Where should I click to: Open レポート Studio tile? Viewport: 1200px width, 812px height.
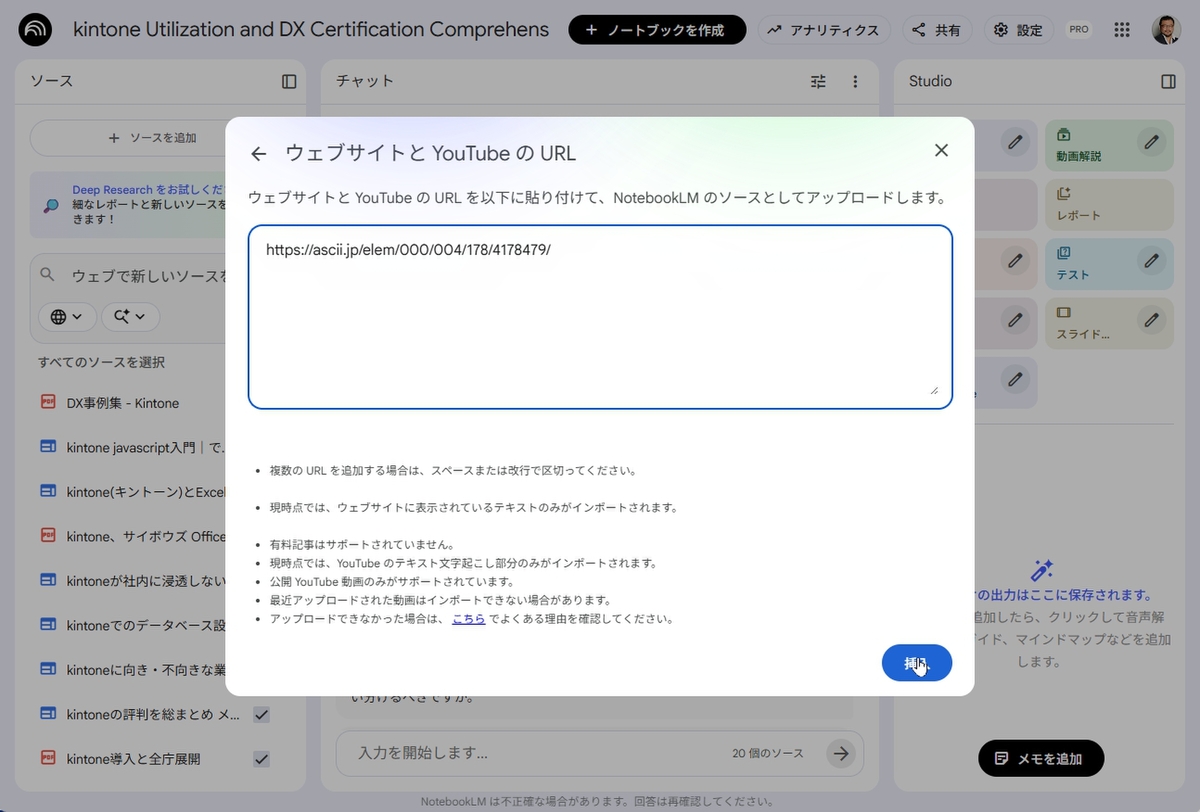pyautogui.click(x=1109, y=204)
